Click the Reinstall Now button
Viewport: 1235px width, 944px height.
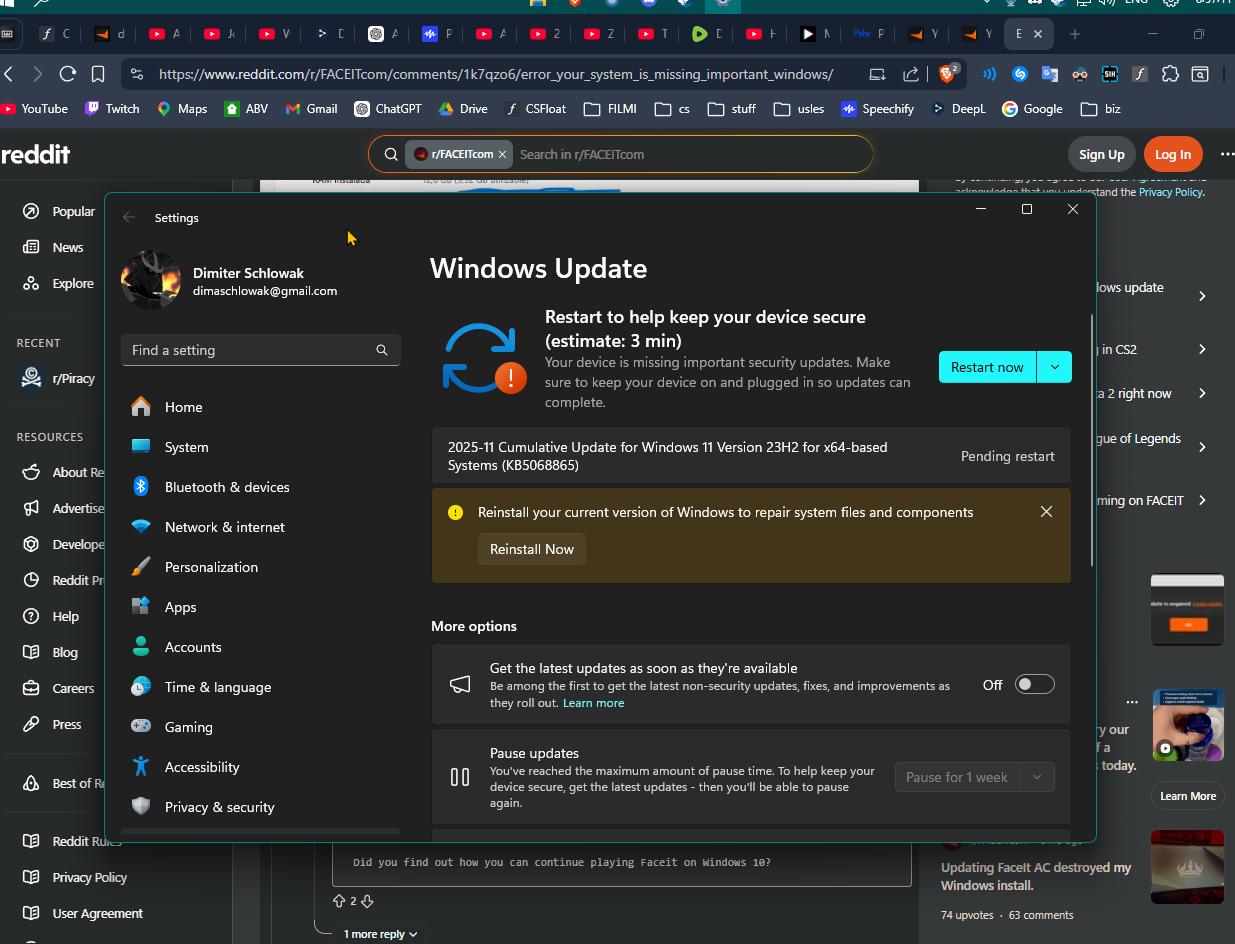[x=532, y=549]
